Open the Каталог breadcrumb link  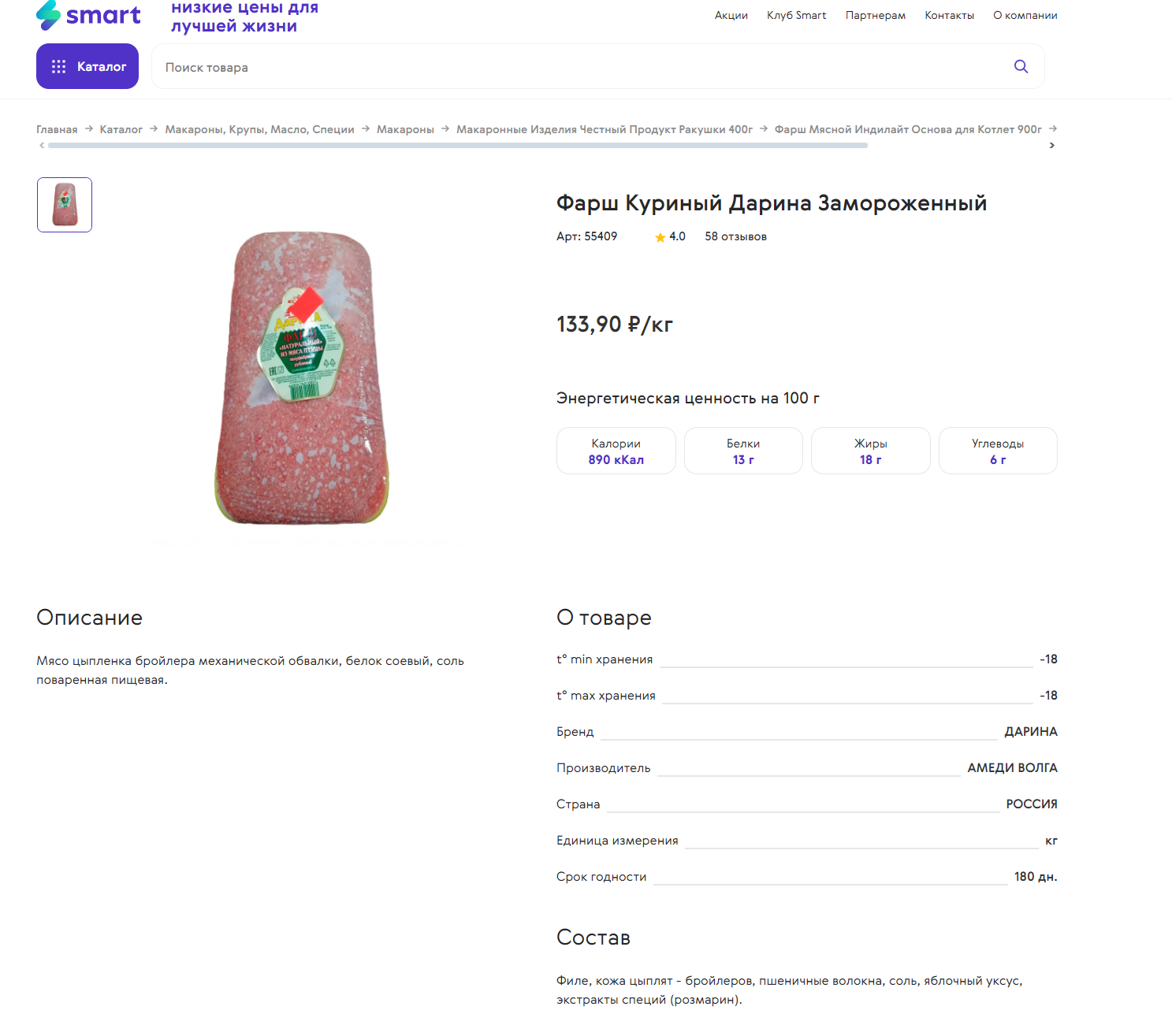point(121,129)
